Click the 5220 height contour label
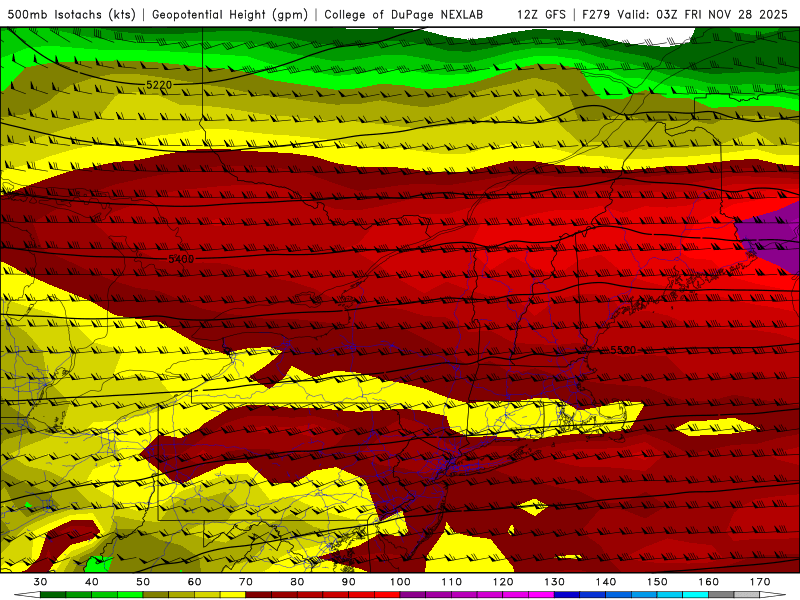Image resolution: width=800 pixels, height=600 pixels. 159,85
